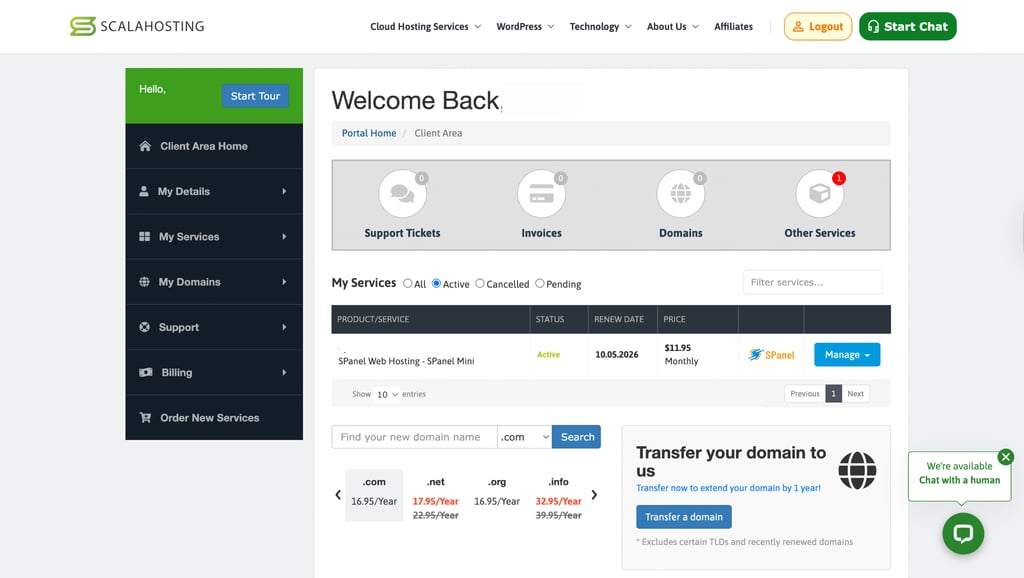The height and width of the screenshot is (578, 1024).
Task: Open the .com TLD selector dropdown
Action: (x=524, y=437)
